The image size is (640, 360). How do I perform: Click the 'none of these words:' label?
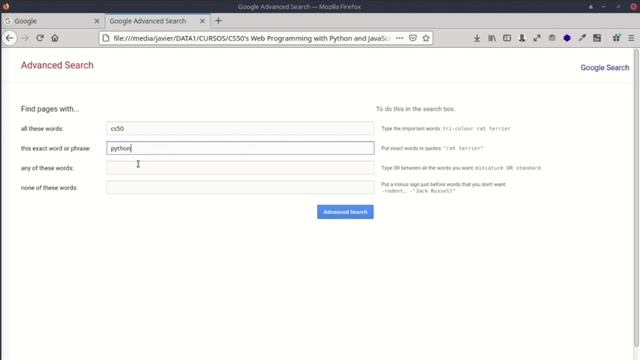(49, 188)
